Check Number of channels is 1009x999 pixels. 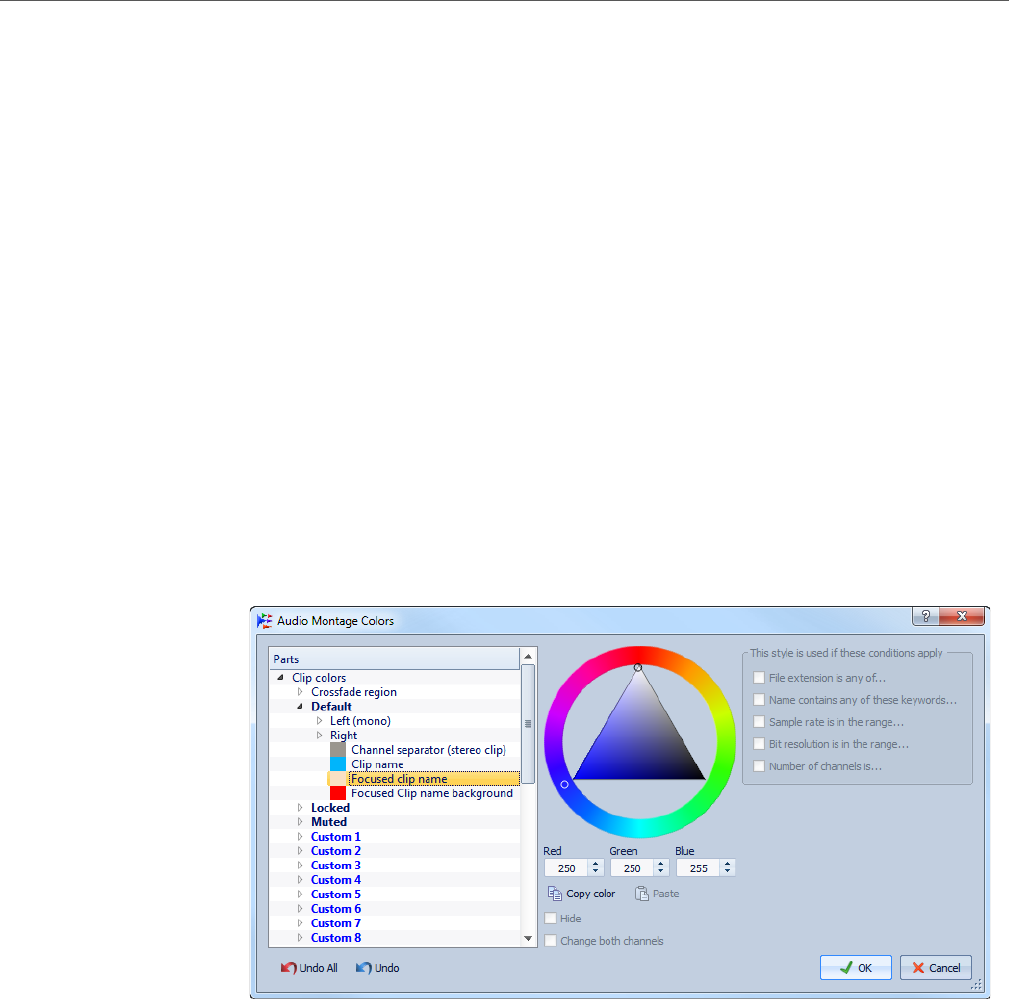pos(759,766)
